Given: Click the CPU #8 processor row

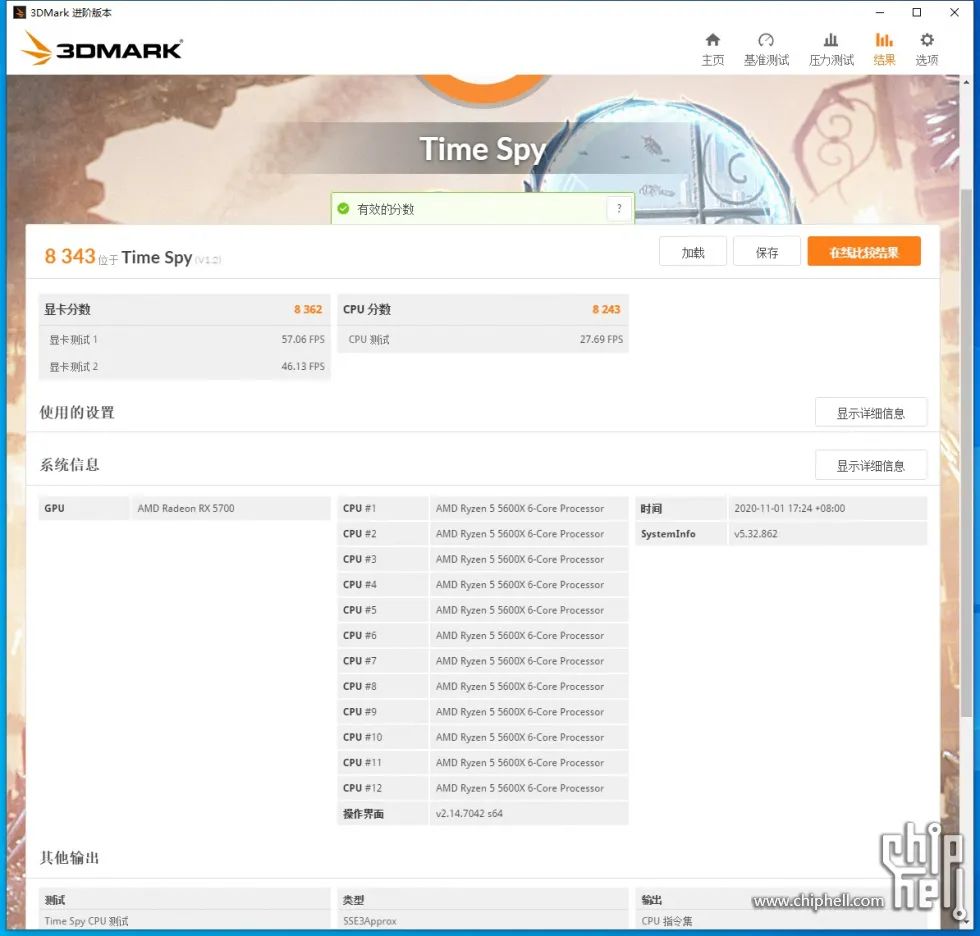Looking at the screenshot, I should point(483,686).
